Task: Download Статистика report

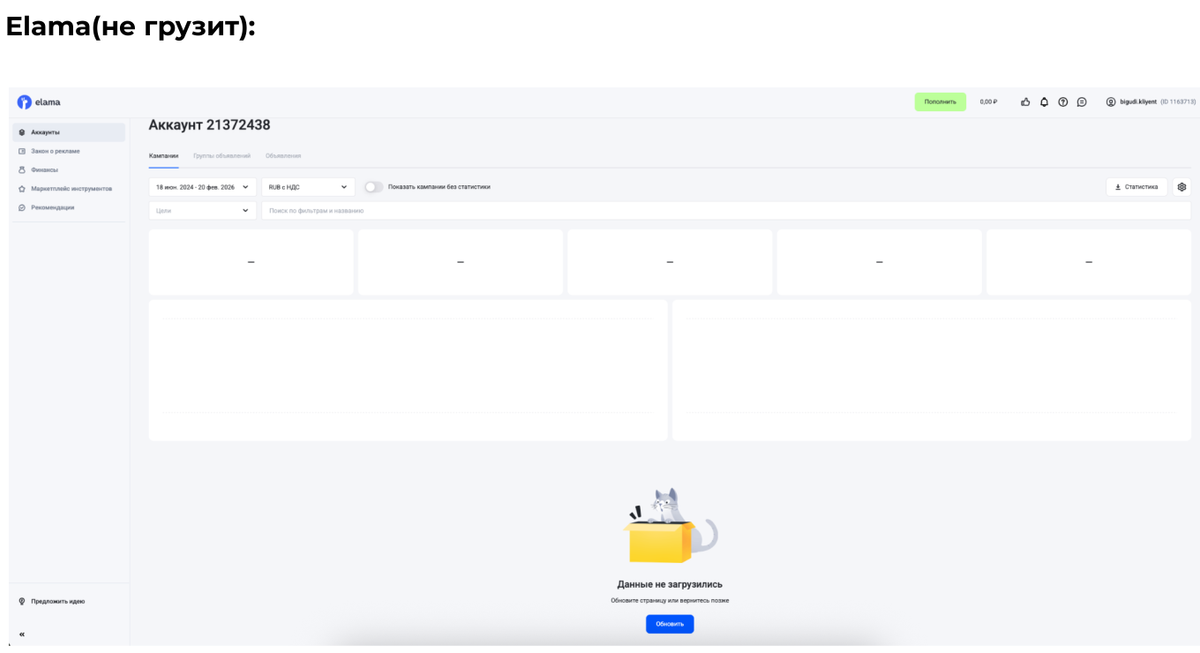Action: [x=1137, y=187]
